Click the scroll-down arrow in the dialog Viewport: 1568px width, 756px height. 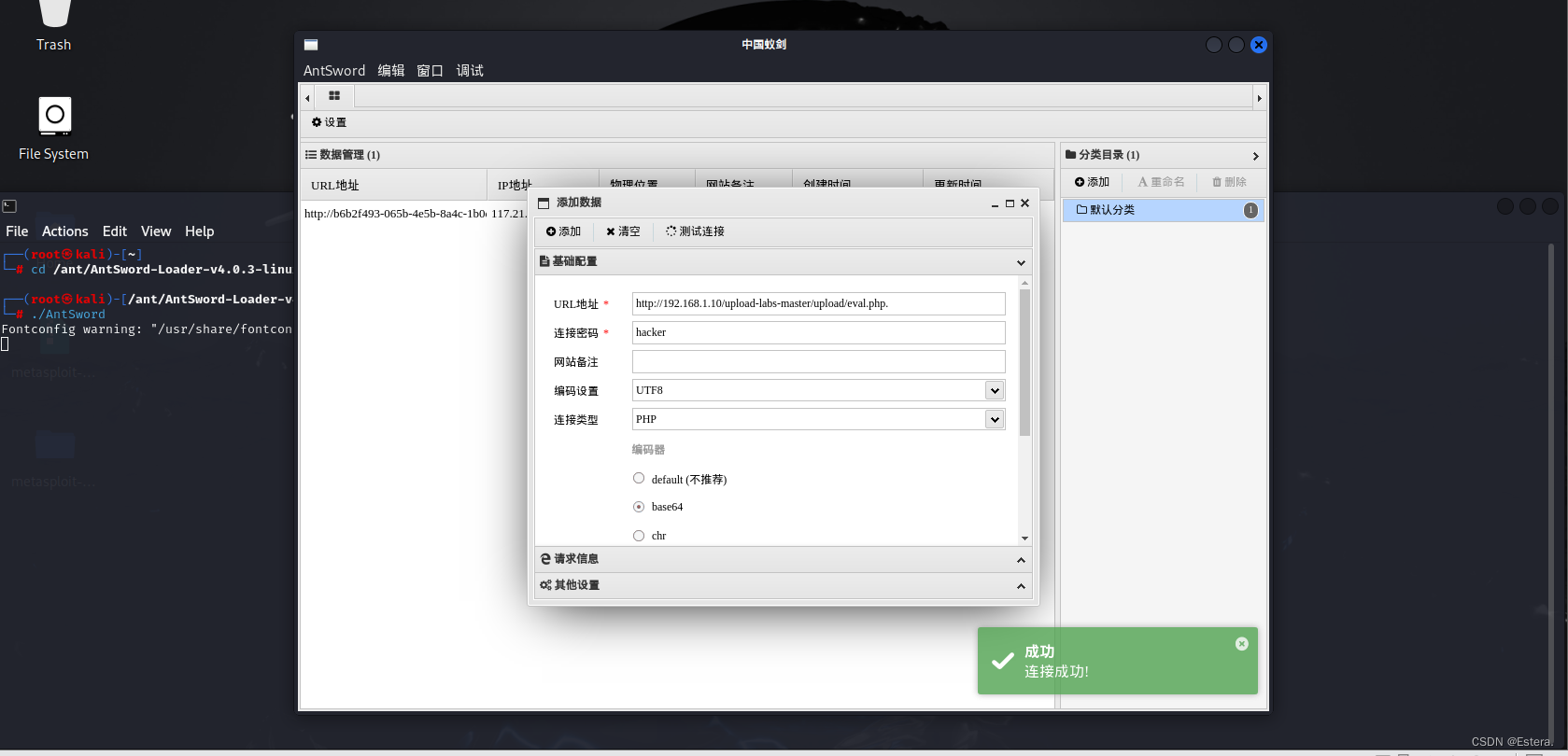click(1024, 539)
